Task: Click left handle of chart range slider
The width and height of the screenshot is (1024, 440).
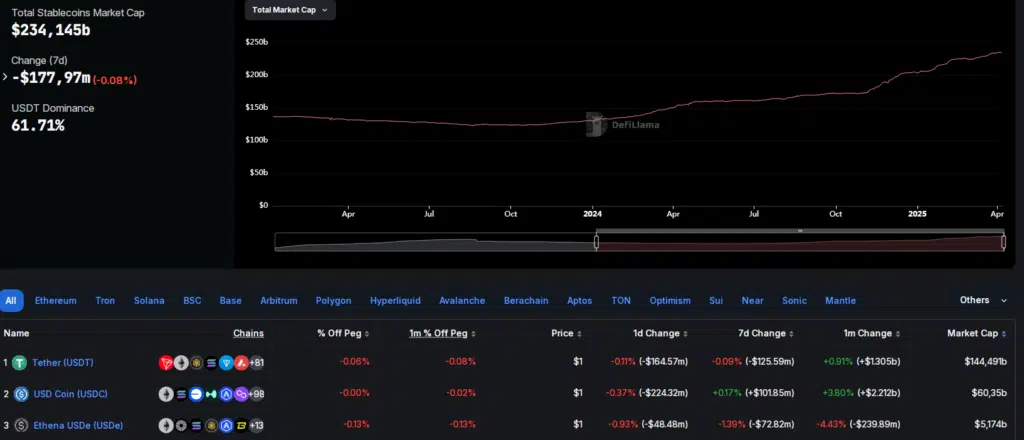Action: (x=597, y=242)
